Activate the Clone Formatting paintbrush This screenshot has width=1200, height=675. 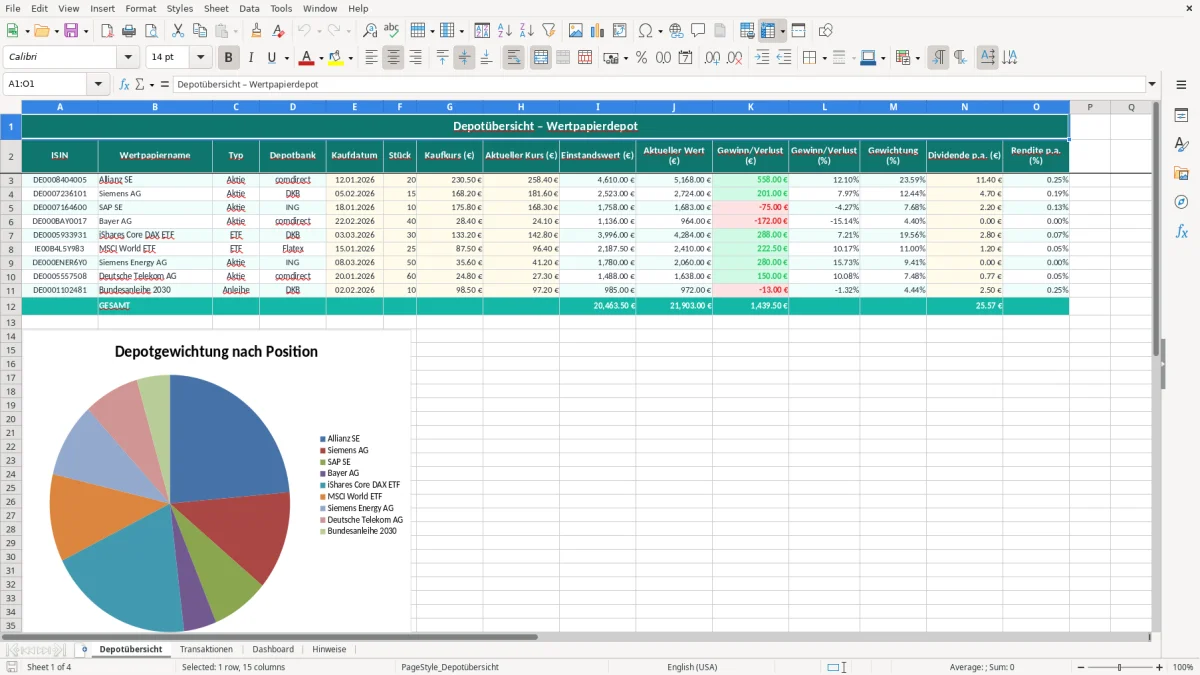click(x=256, y=31)
